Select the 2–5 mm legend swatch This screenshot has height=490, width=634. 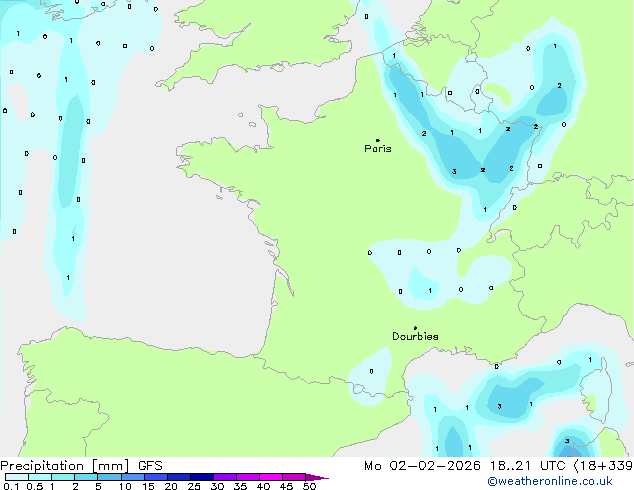pos(86,477)
